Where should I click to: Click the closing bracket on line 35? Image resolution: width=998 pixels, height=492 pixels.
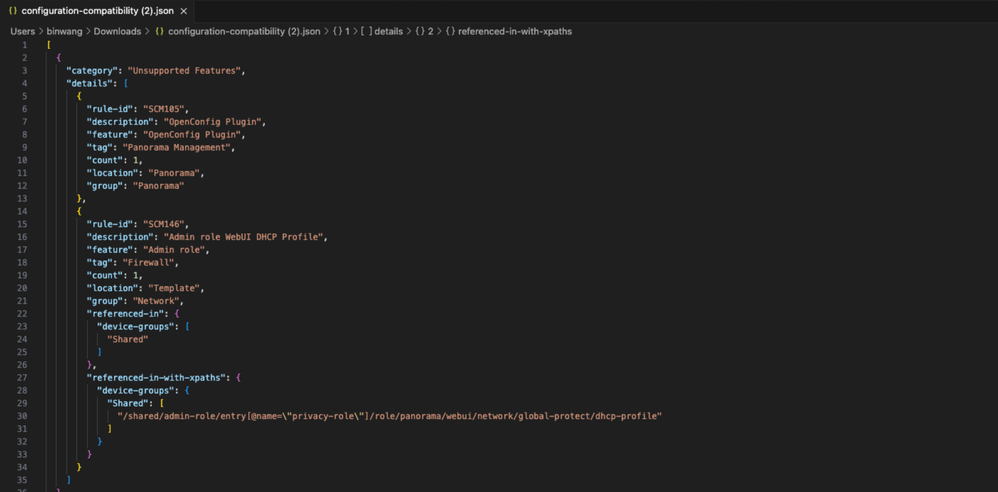pos(69,480)
